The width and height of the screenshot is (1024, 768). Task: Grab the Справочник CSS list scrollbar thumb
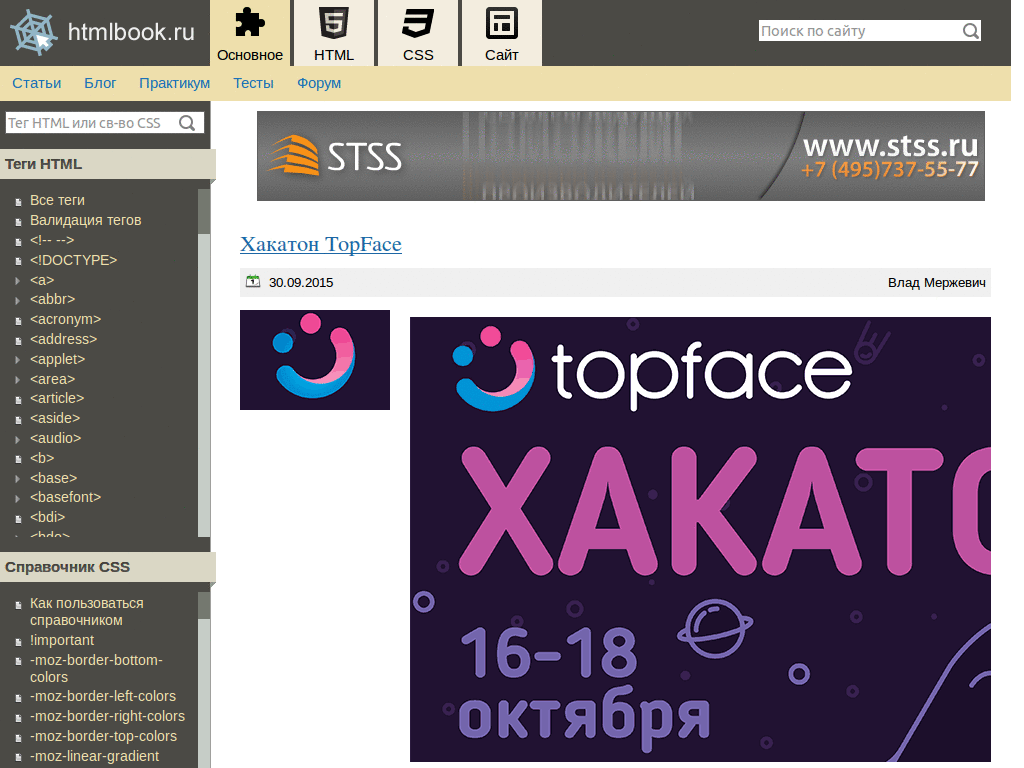(204, 605)
